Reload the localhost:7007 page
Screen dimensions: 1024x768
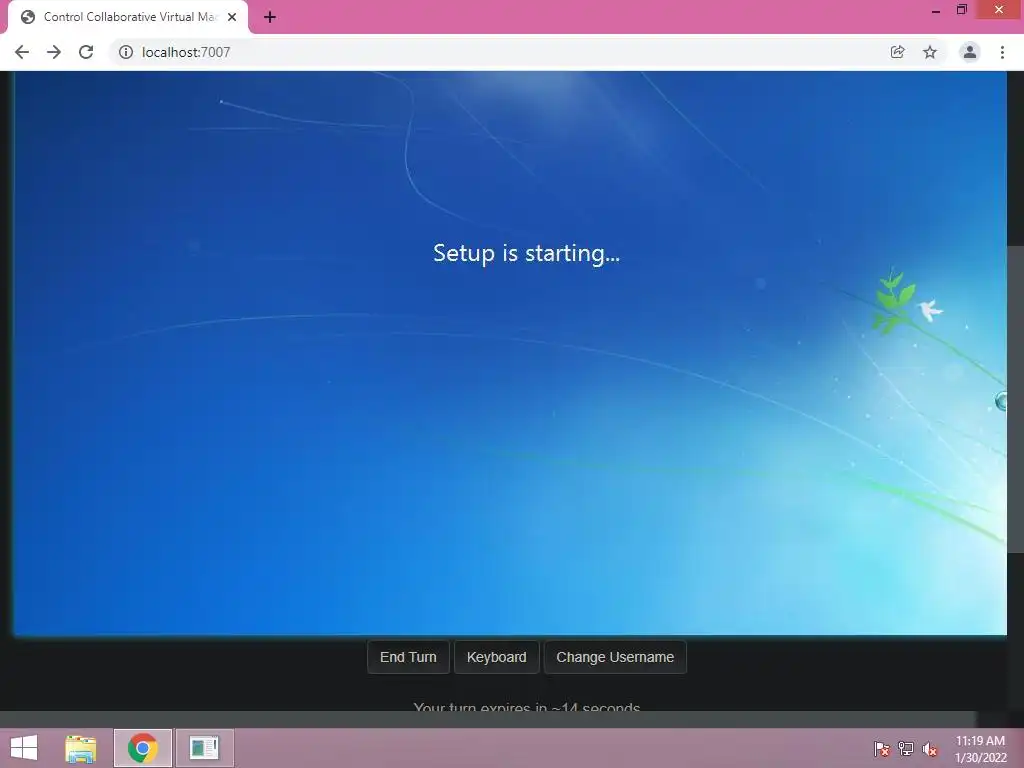(86, 52)
